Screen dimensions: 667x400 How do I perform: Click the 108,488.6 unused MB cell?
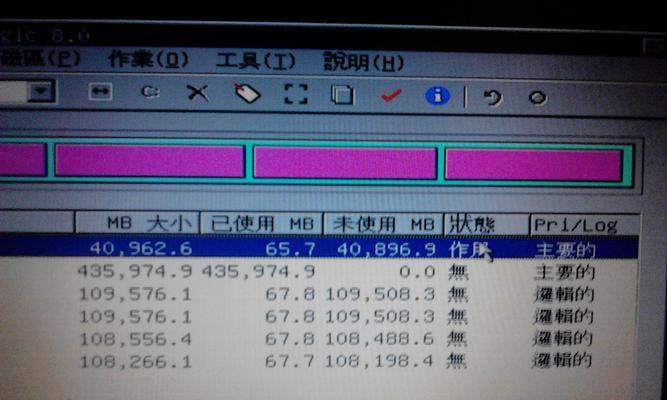(379, 339)
